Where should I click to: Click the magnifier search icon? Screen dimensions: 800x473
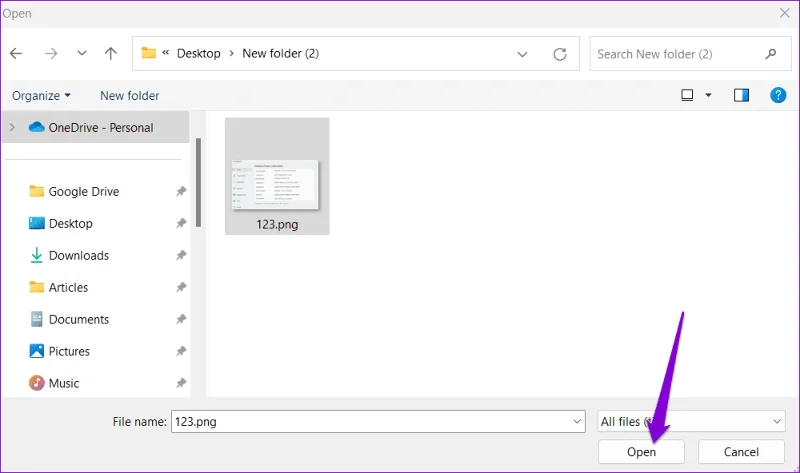(770, 54)
